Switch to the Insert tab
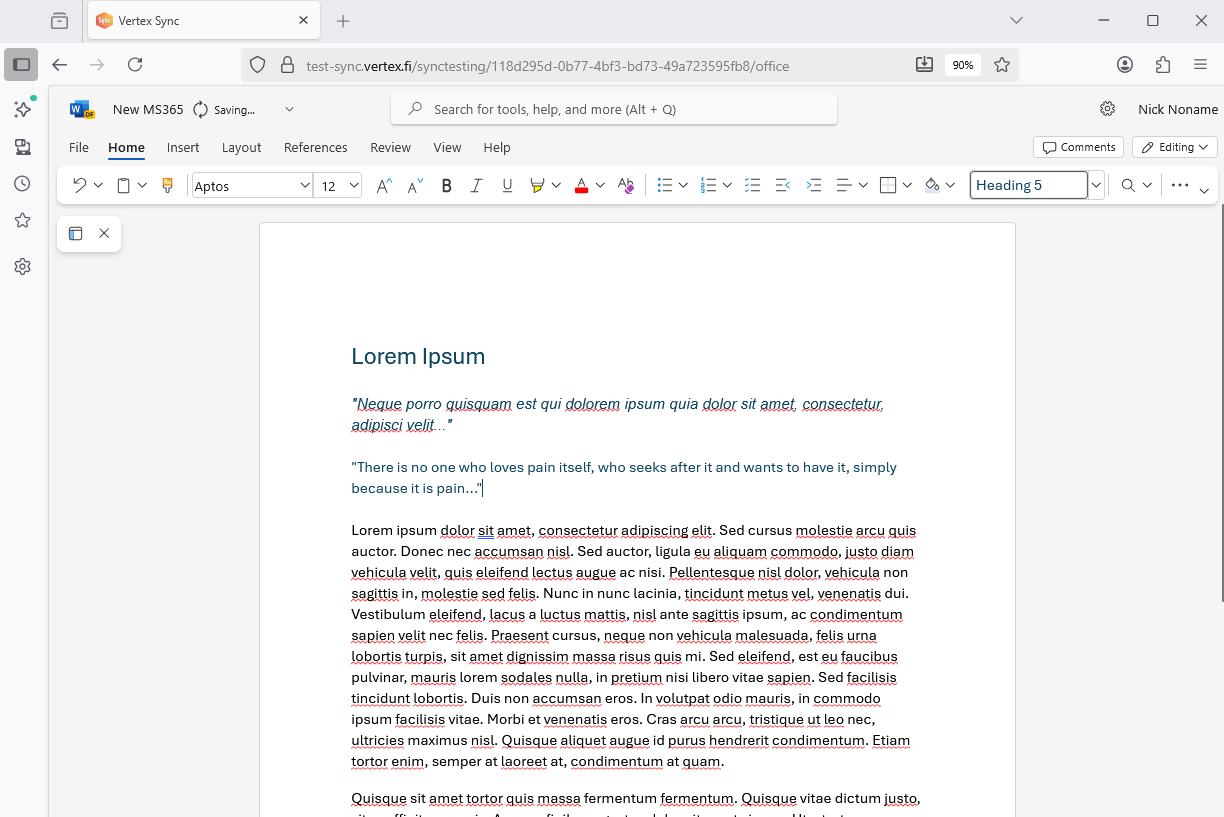Image resolution: width=1224 pixels, height=817 pixels. (x=183, y=147)
